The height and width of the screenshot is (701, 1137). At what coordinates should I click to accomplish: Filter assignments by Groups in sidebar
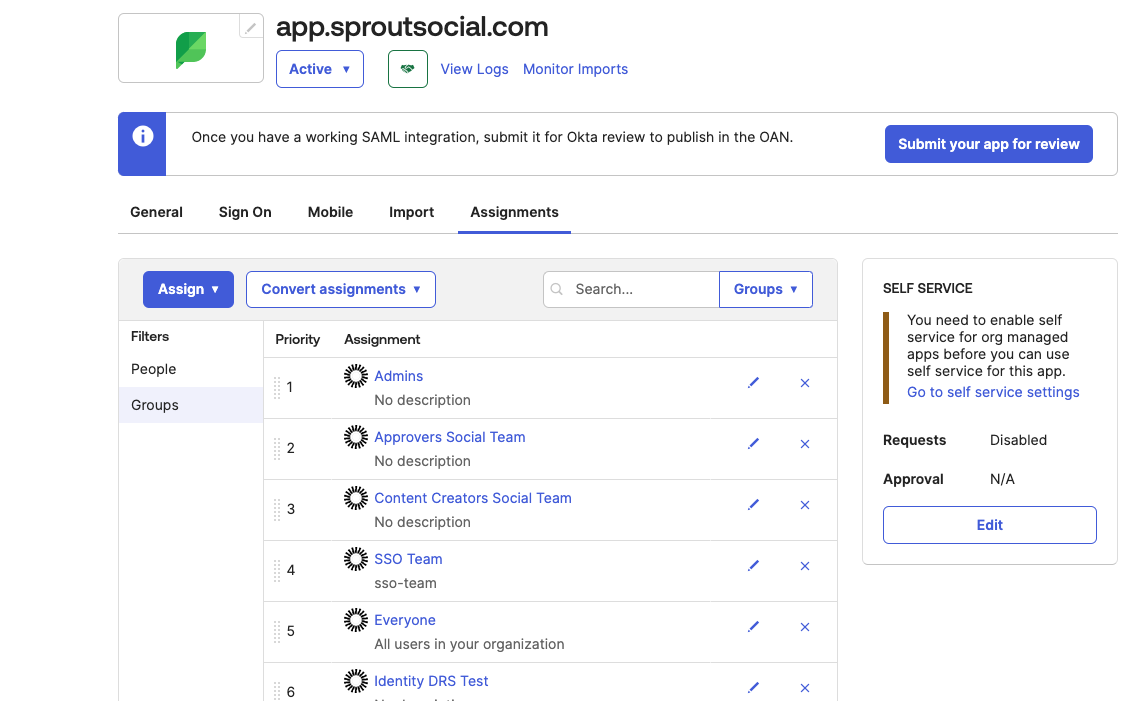pyautogui.click(x=191, y=405)
